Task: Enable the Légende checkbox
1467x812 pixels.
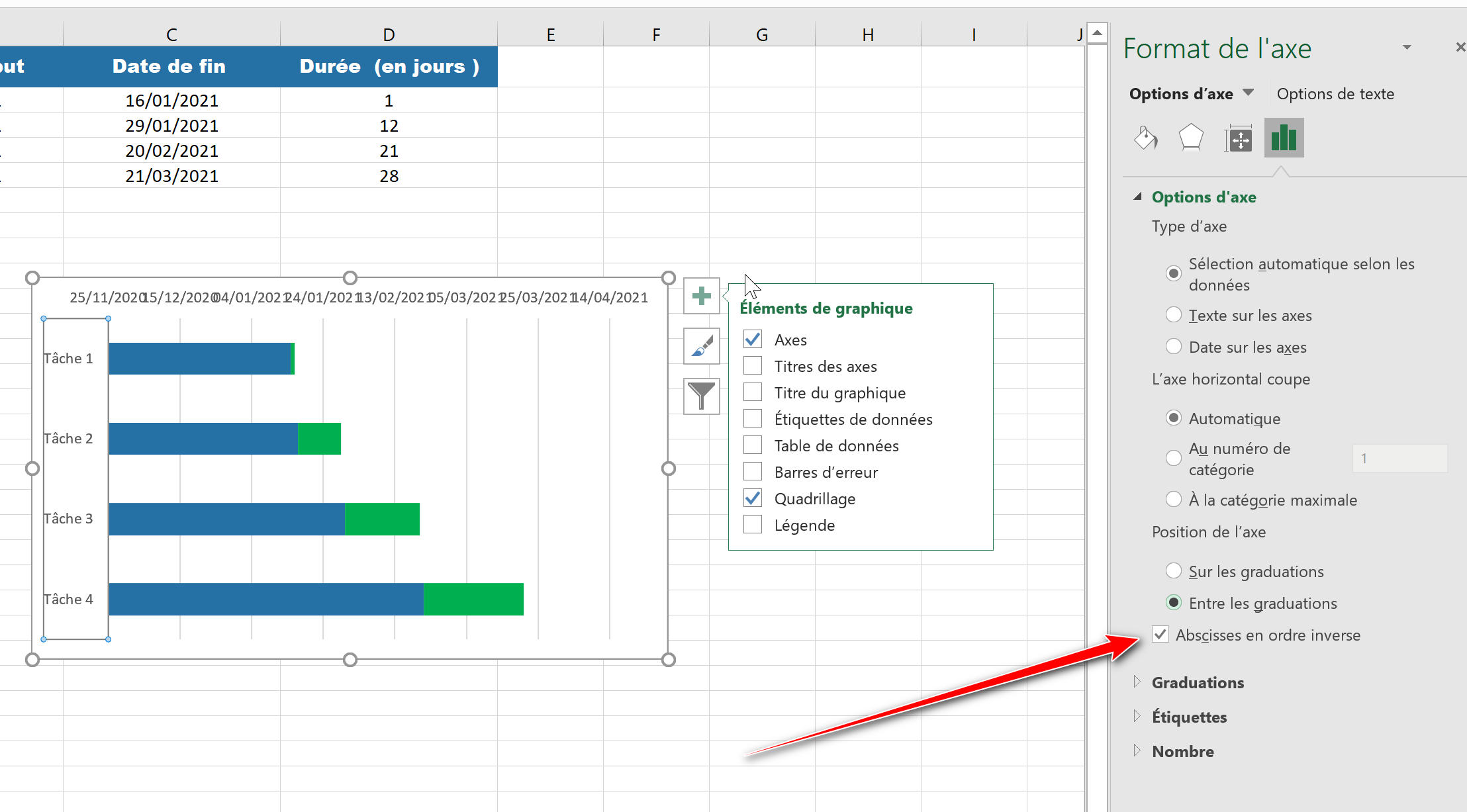Action: (x=753, y=524)
